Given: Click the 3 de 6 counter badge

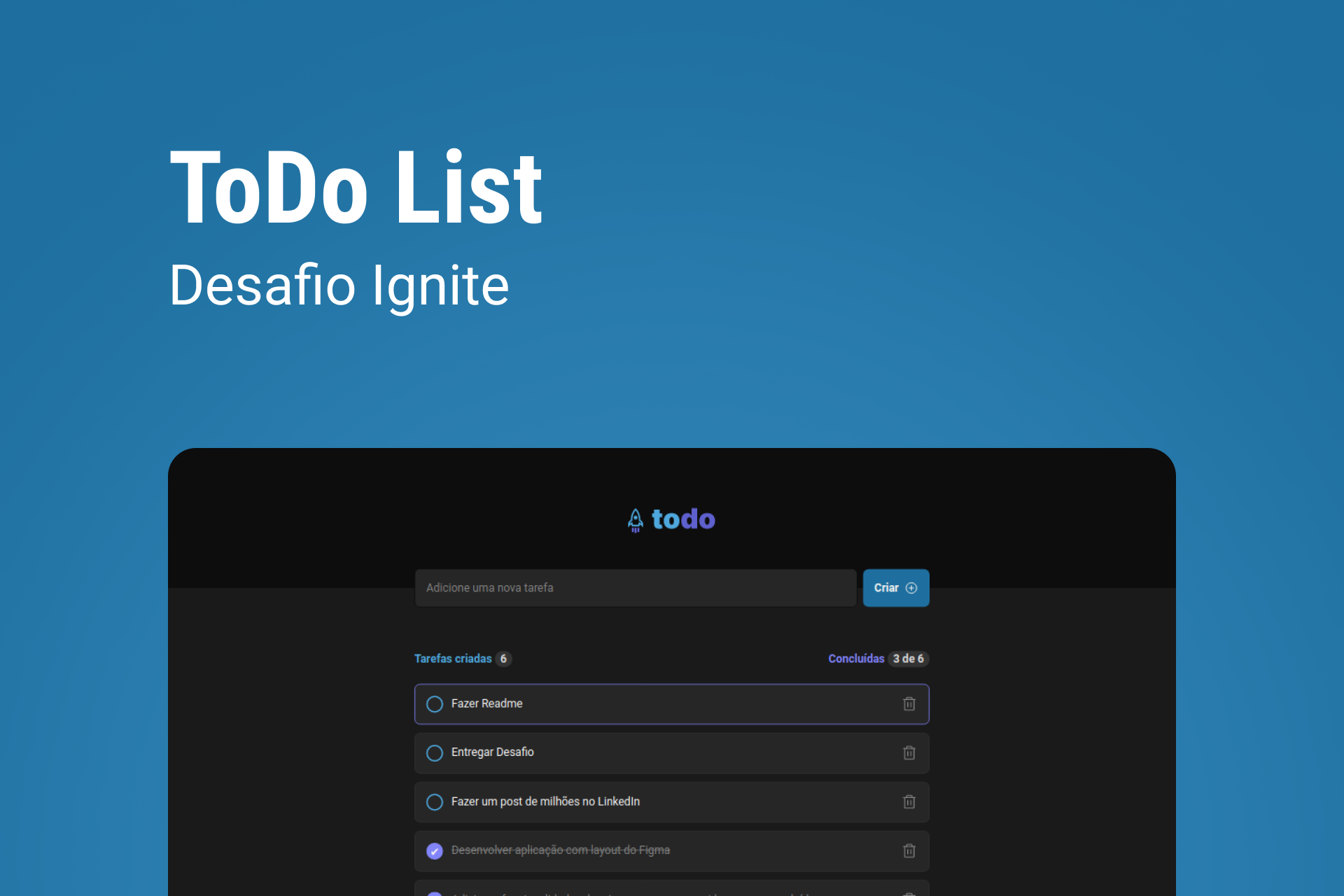Looking at the screenshot, I should (x=908, y=659).
